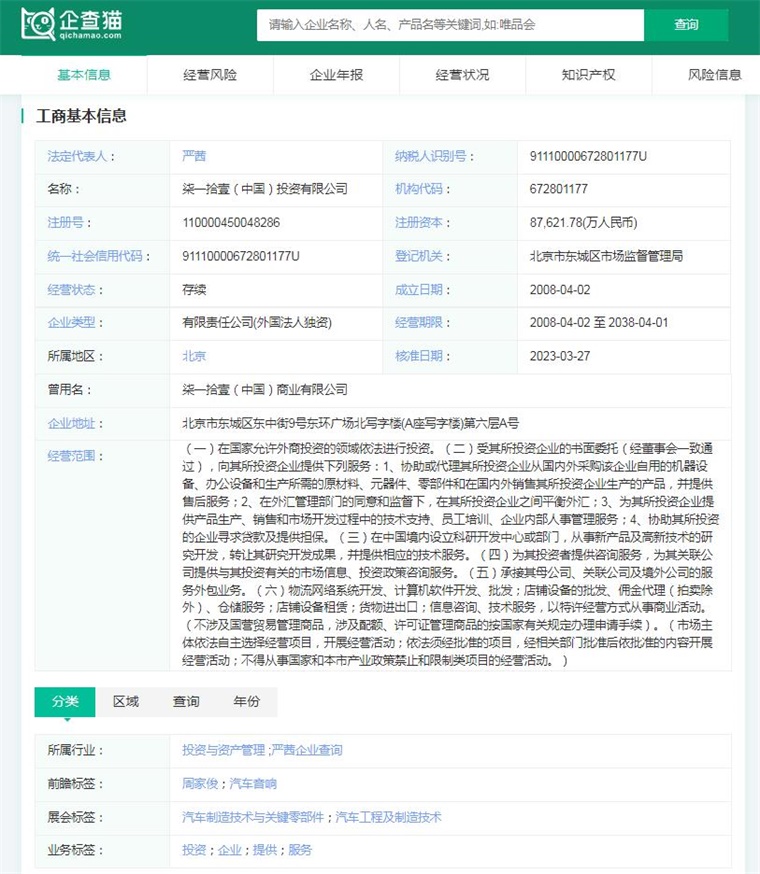Click the 投资与资产管理 industry link
This screenshot has width=760, height=874.
(223, 750)
